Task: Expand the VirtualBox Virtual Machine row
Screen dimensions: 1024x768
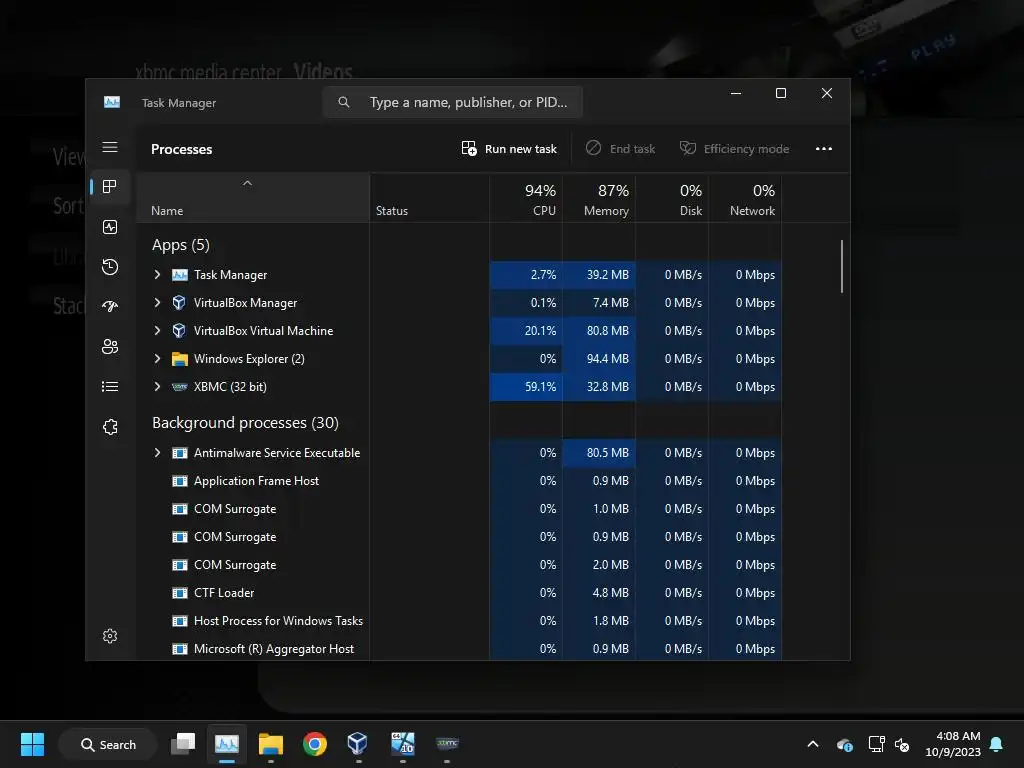Action: coord(157,330)
